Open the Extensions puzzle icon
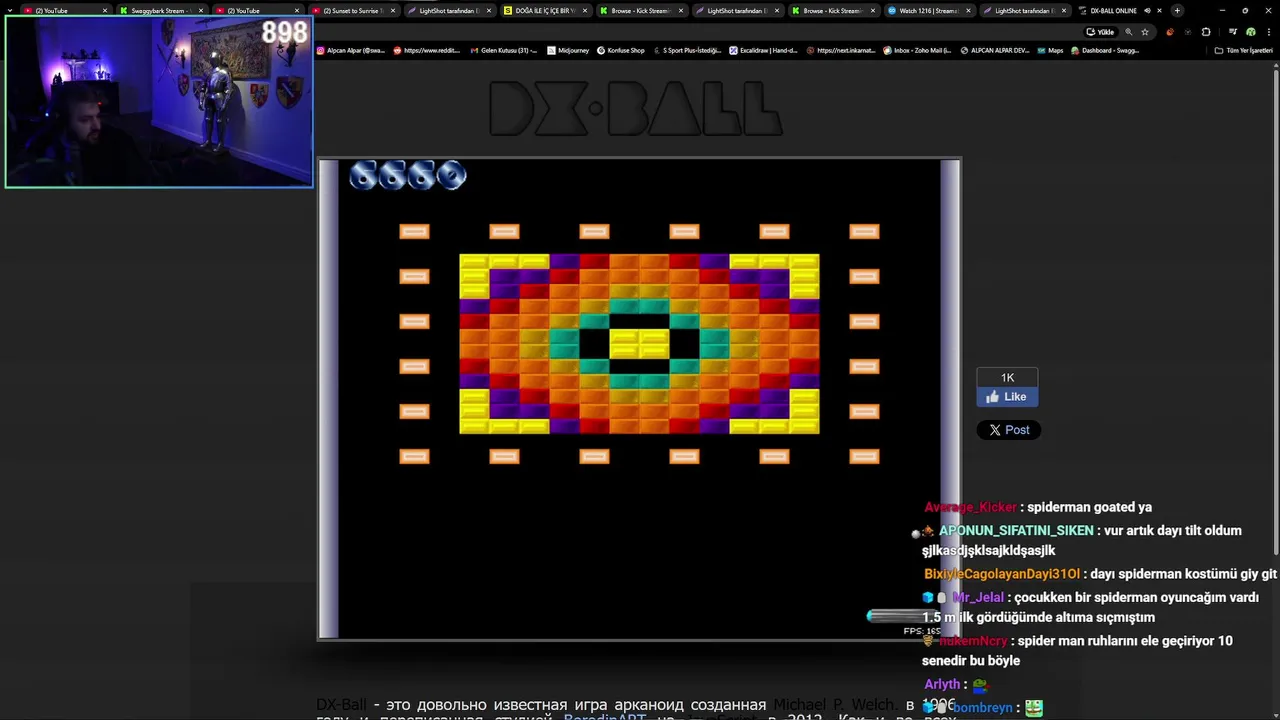The width and height of the screenshot is (1280, 720). [1206, 32]
